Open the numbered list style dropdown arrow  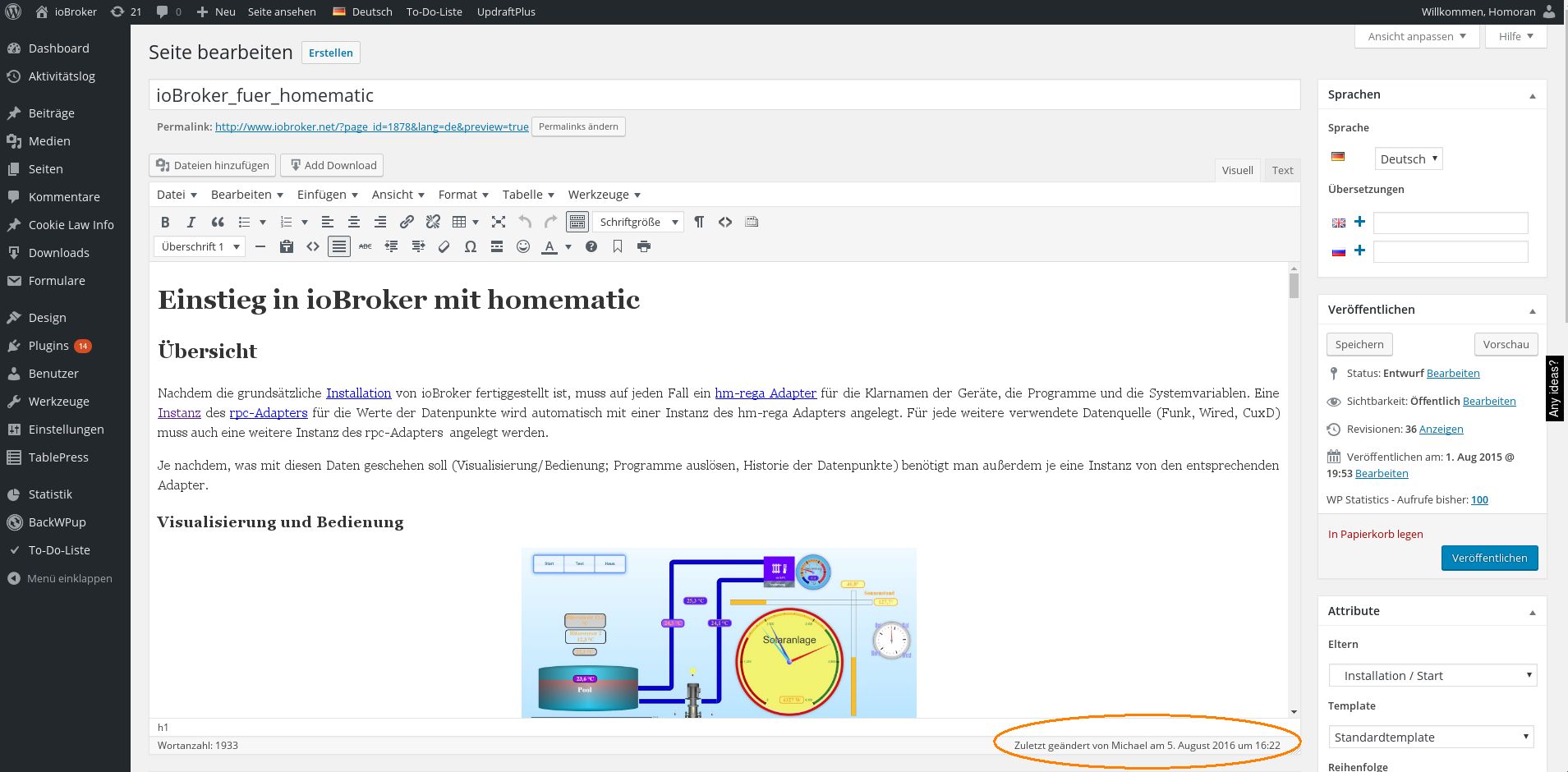click(305, 222)
